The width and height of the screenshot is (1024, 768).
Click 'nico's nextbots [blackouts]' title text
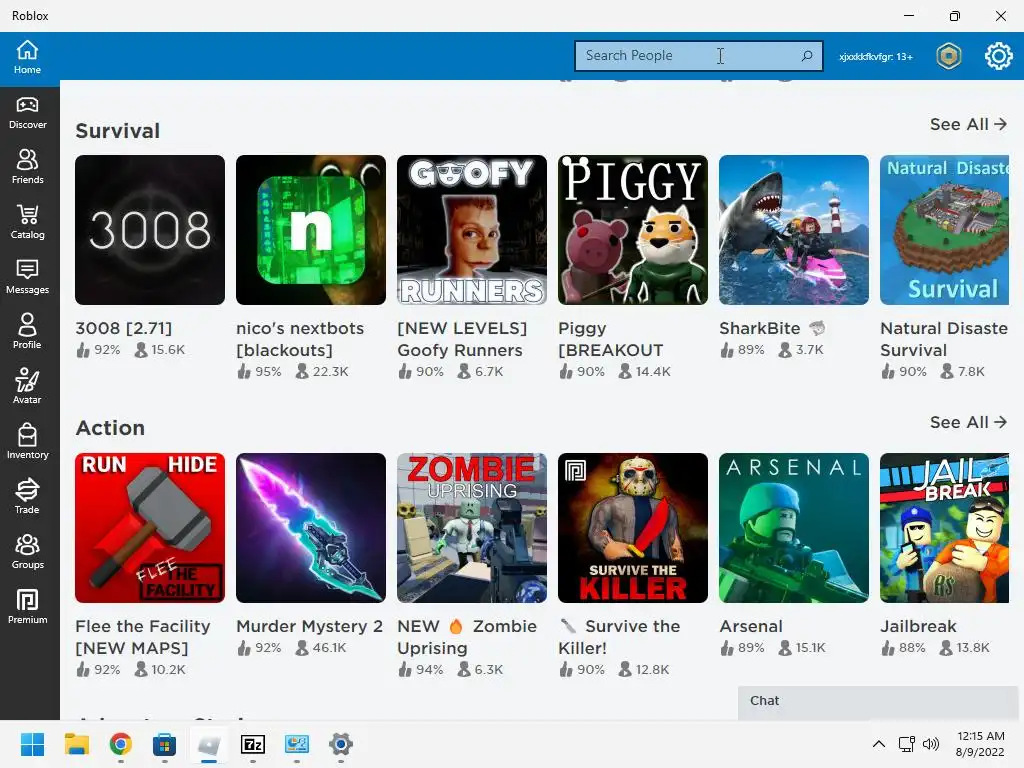coord(300,339)
